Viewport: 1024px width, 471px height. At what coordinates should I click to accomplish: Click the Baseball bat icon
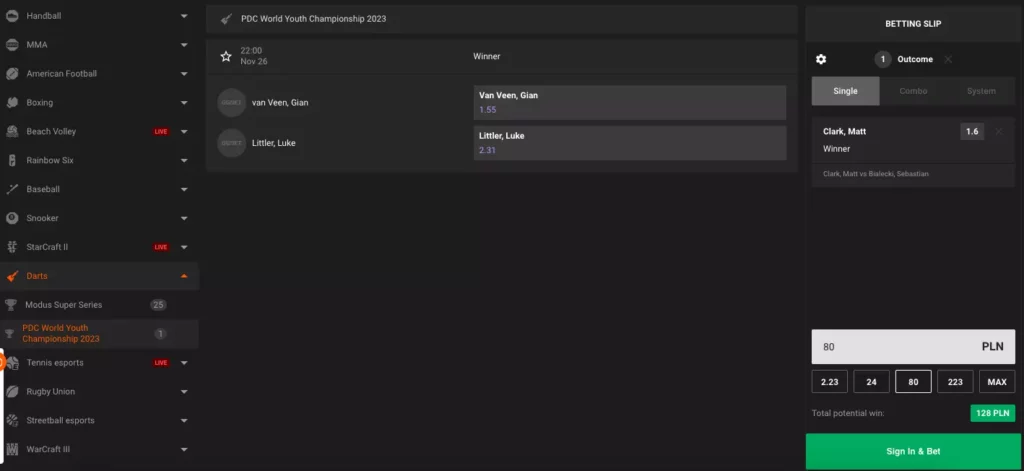click(12, 189)
